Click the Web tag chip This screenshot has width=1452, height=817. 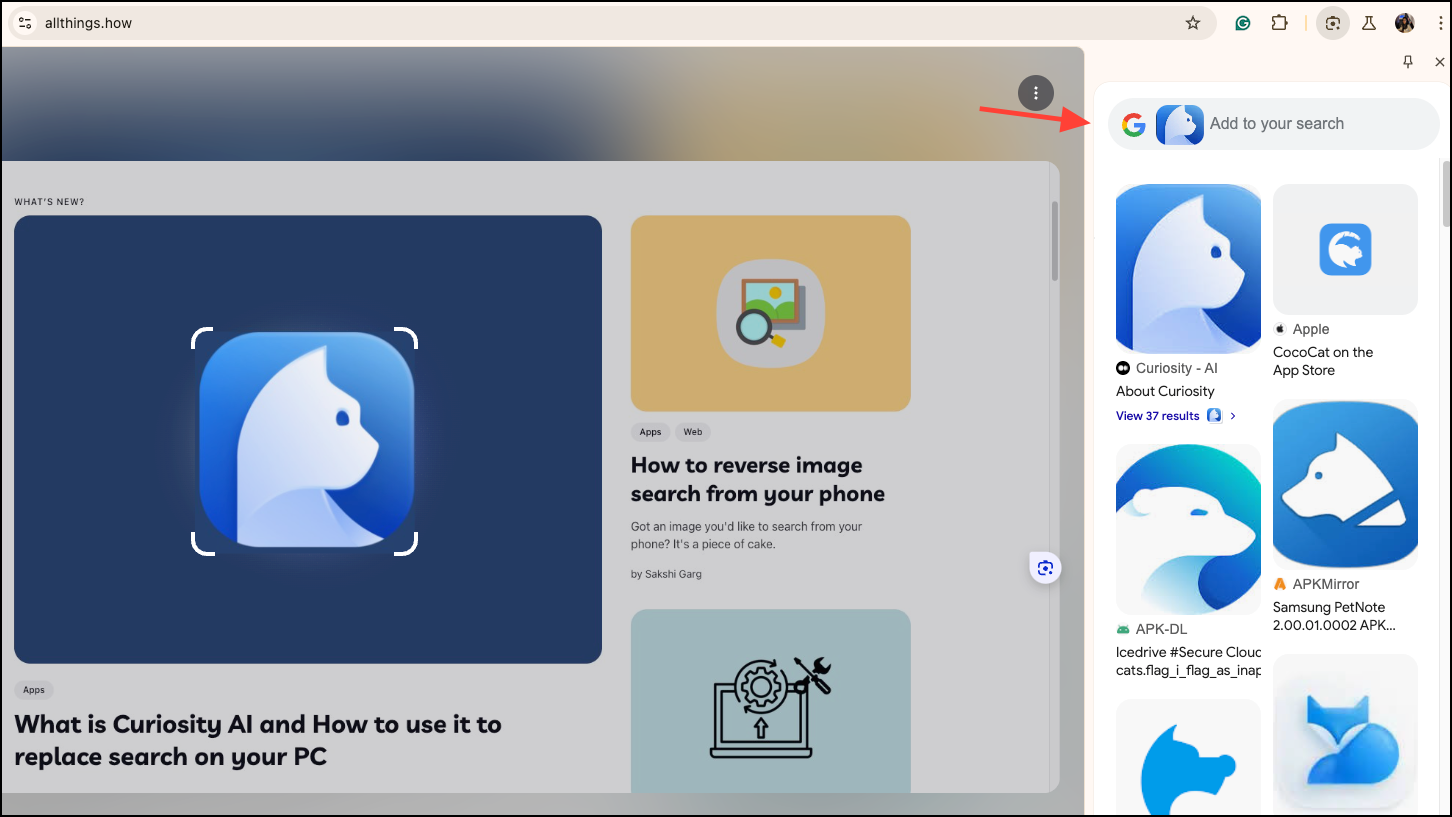[693, 432]
